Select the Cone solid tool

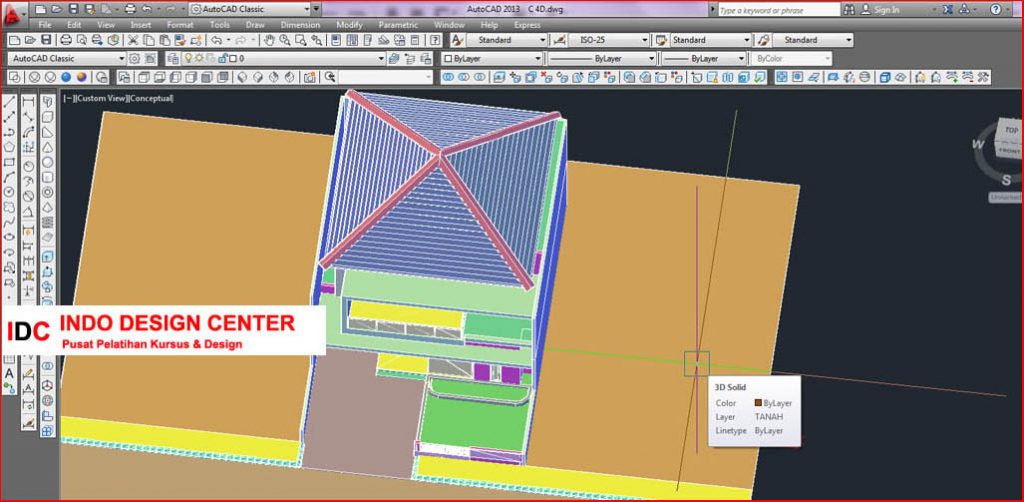tap(48, 148)
